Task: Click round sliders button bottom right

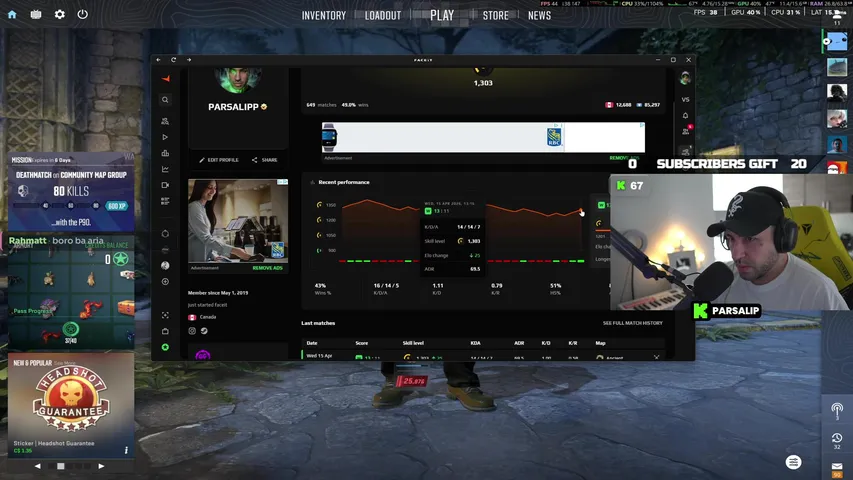Action: tap(794, 463)
